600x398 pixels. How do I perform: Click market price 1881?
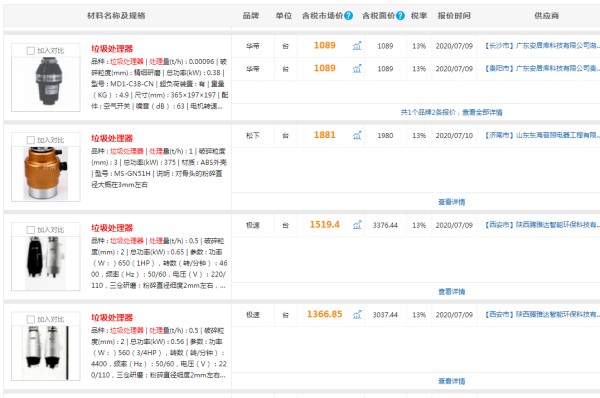[324, 135]
